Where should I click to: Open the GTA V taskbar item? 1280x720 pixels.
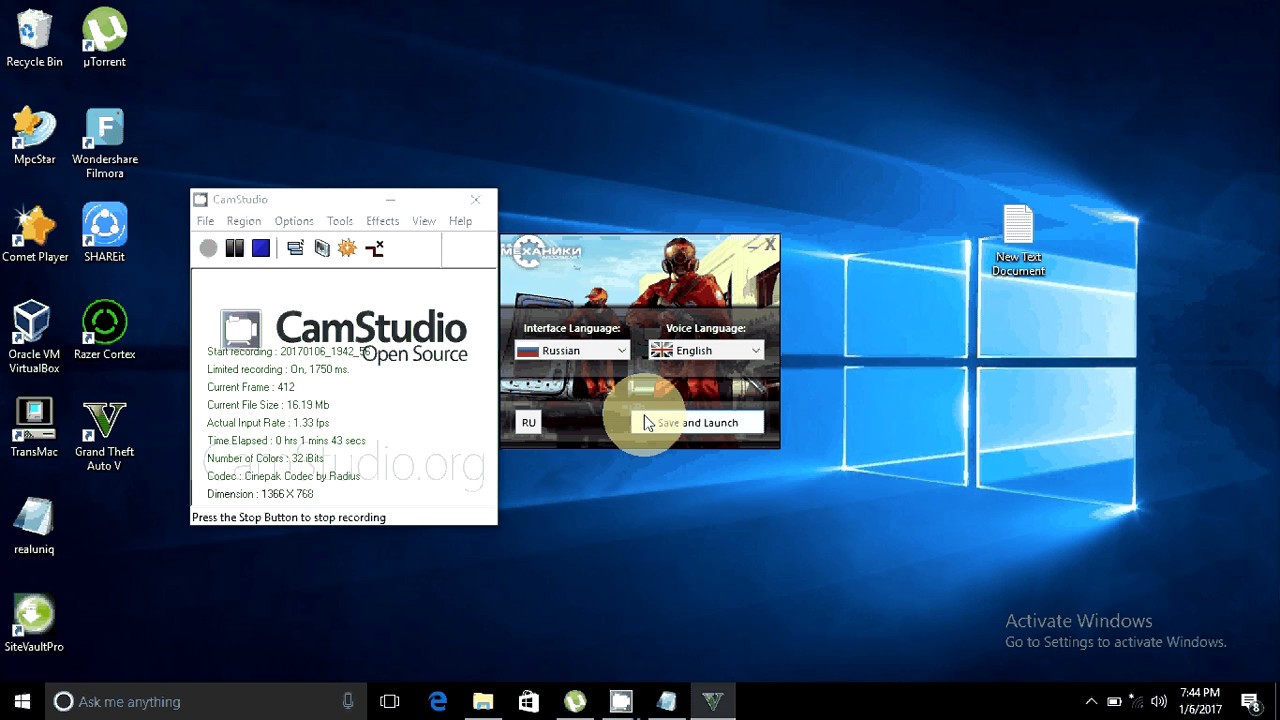point(713,701)
